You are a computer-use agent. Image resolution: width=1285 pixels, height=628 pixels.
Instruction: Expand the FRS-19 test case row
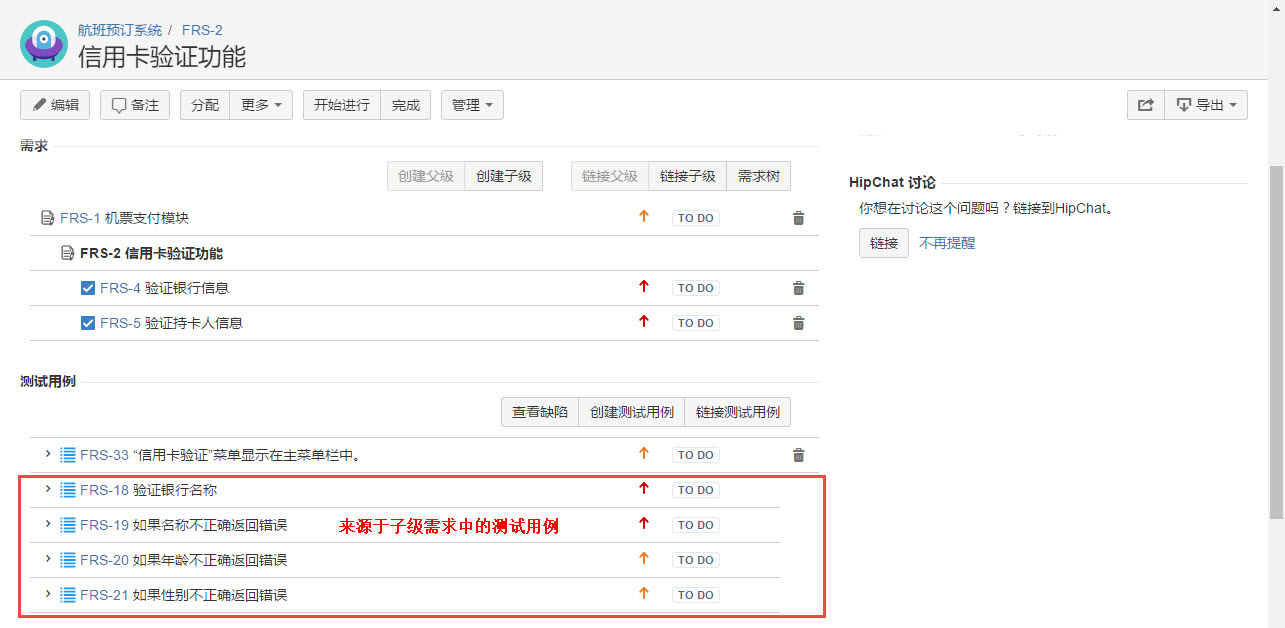click(x=48, y=524)
